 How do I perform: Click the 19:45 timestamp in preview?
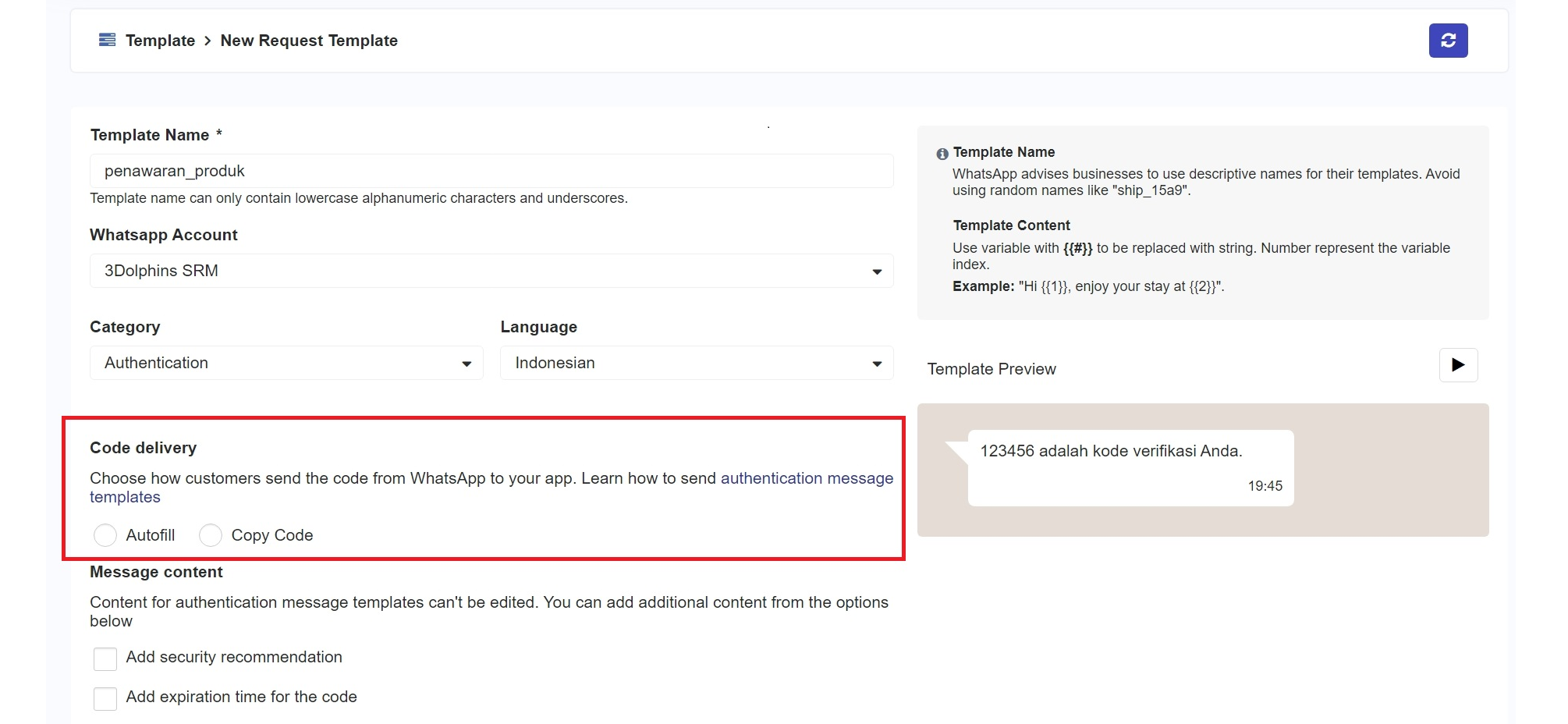[1264, 486]
